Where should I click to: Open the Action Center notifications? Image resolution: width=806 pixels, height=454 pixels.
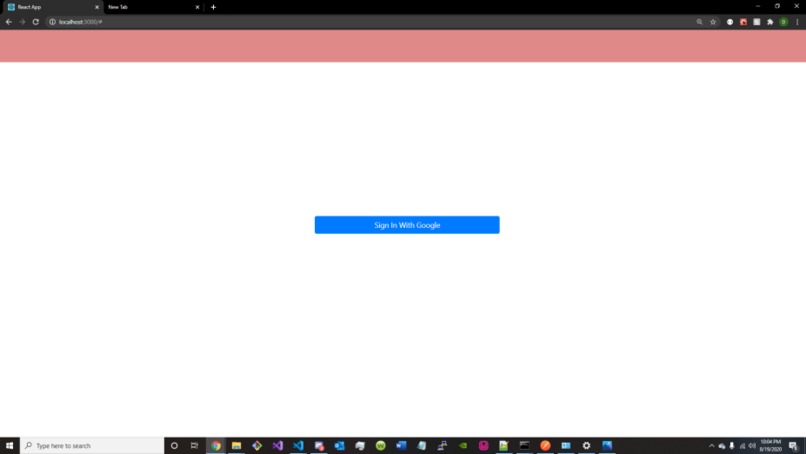point(793,446)
